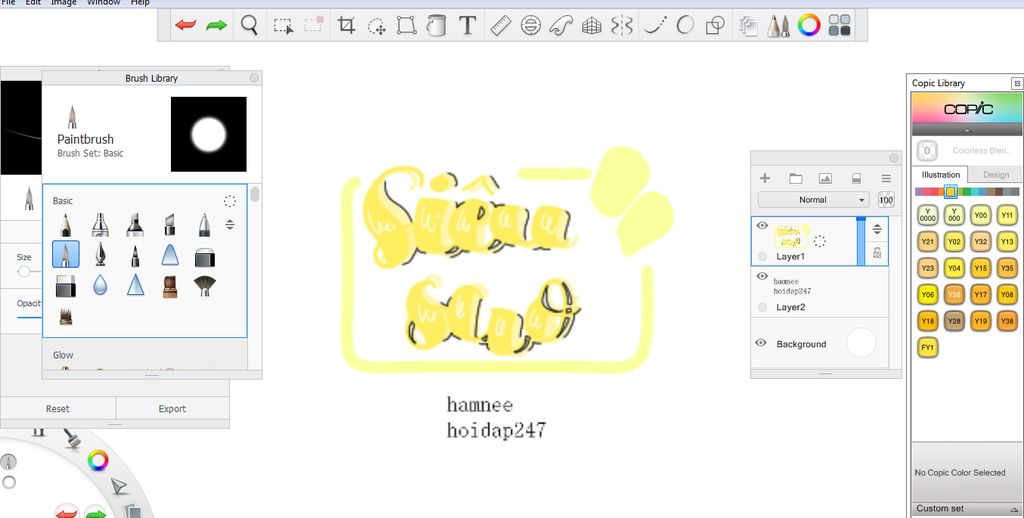The height and width of the screenshot is (518, 1024).
Task: Open the Window menu
Action: pyautogui.click(x=103, y=3)
